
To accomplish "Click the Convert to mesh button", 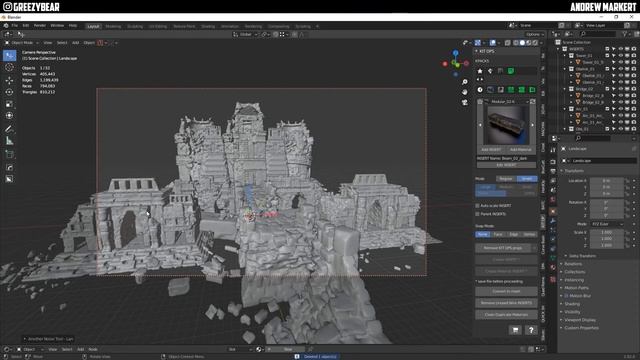I will pyautogui.click(x=506, y=291).
